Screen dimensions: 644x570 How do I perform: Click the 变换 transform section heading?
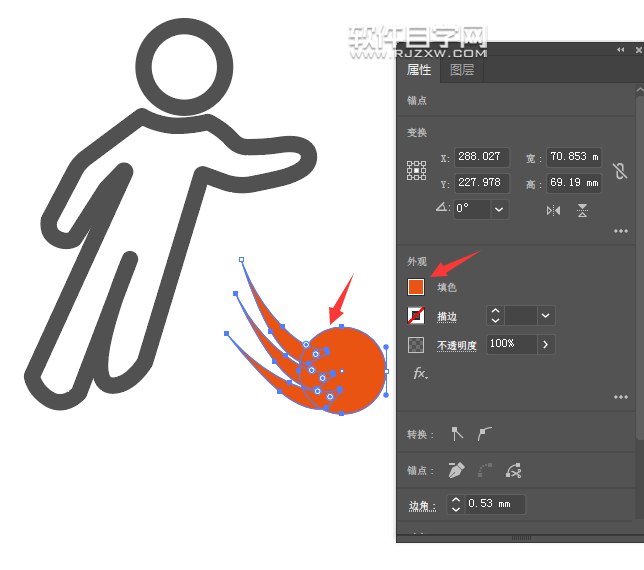coord(417,133)
